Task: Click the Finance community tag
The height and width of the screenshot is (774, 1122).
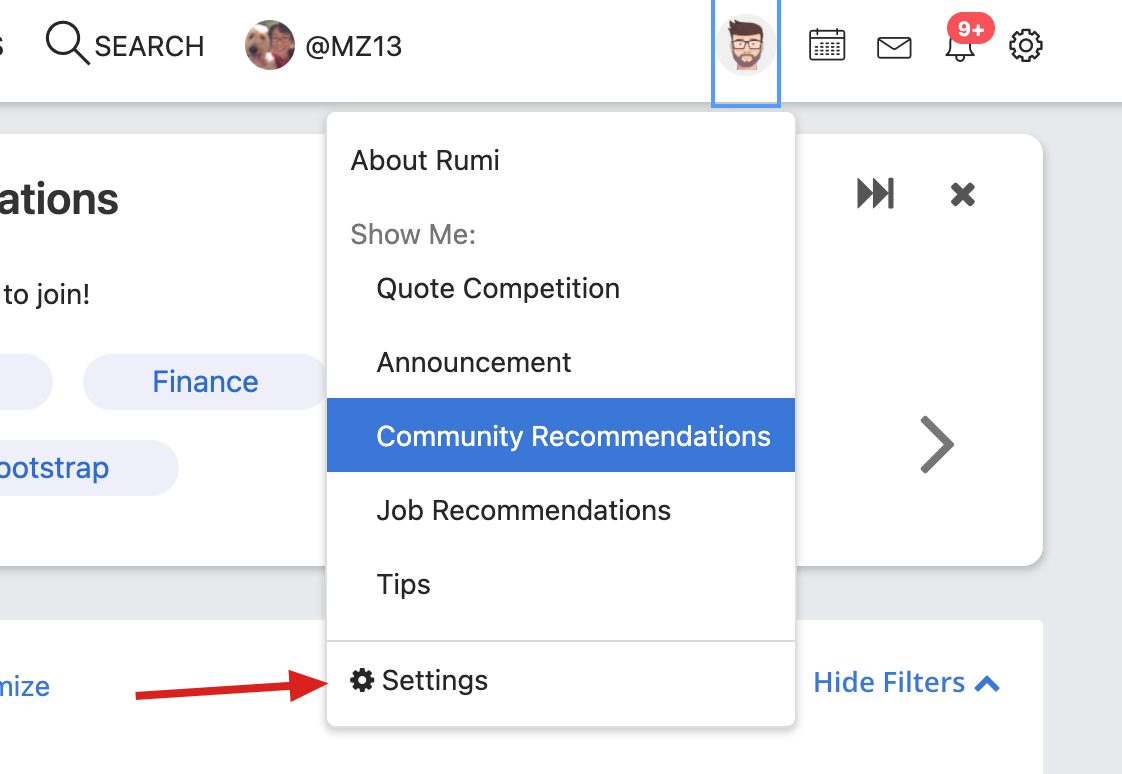Action: pyautogui.click(x=205, y=382)
